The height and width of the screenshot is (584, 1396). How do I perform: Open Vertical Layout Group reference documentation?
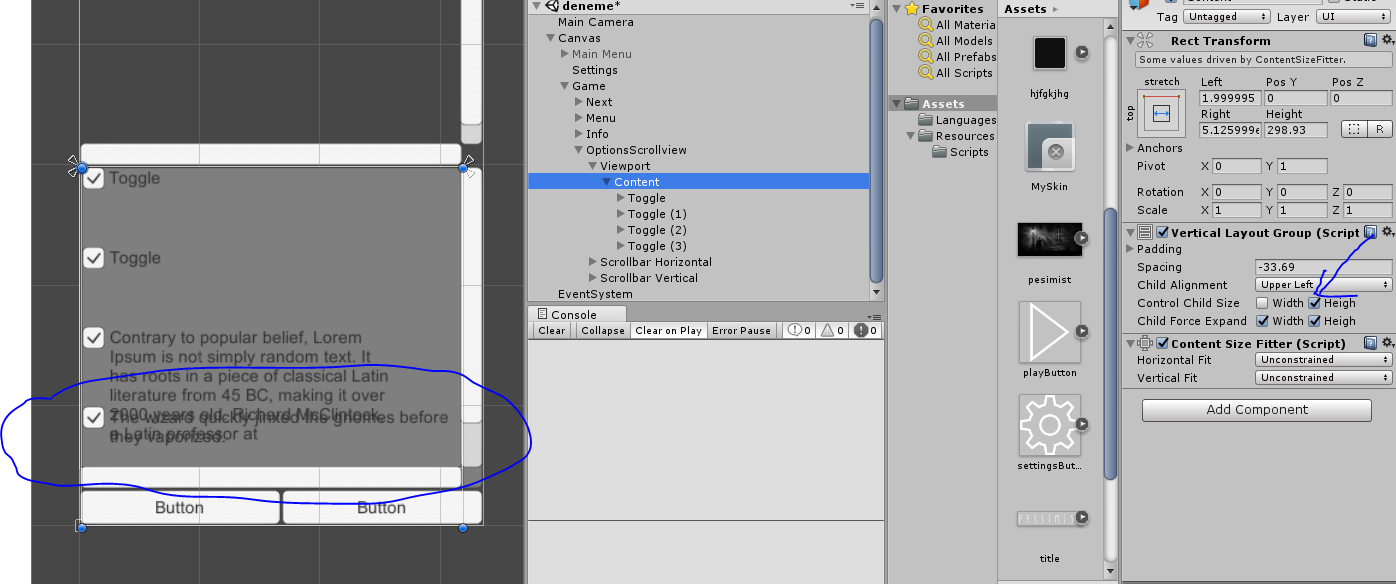(1370, 232)
